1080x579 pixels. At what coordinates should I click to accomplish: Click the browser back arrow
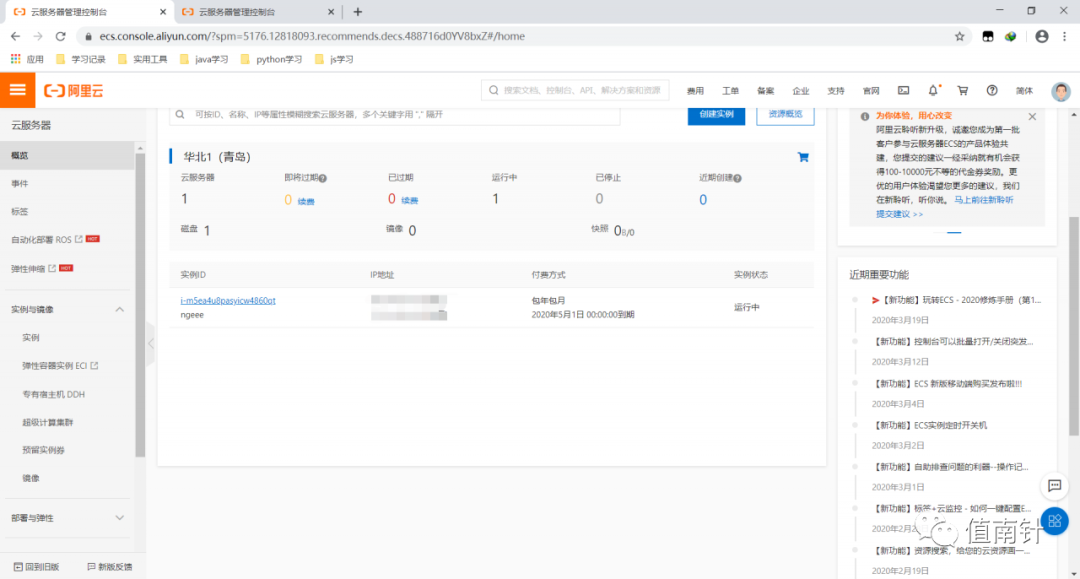[x=15, y=36]
